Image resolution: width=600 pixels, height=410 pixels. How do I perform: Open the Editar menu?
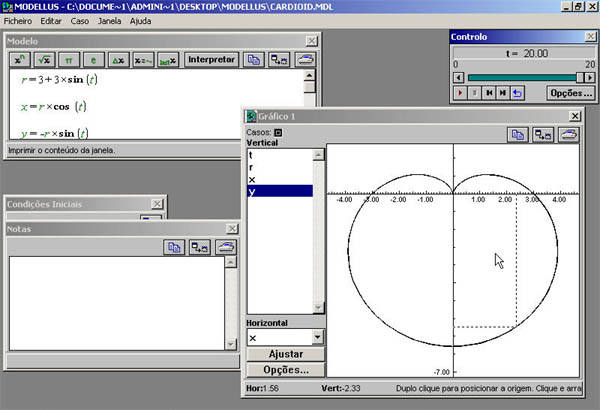pyautogui.click(x=51, y=21)
